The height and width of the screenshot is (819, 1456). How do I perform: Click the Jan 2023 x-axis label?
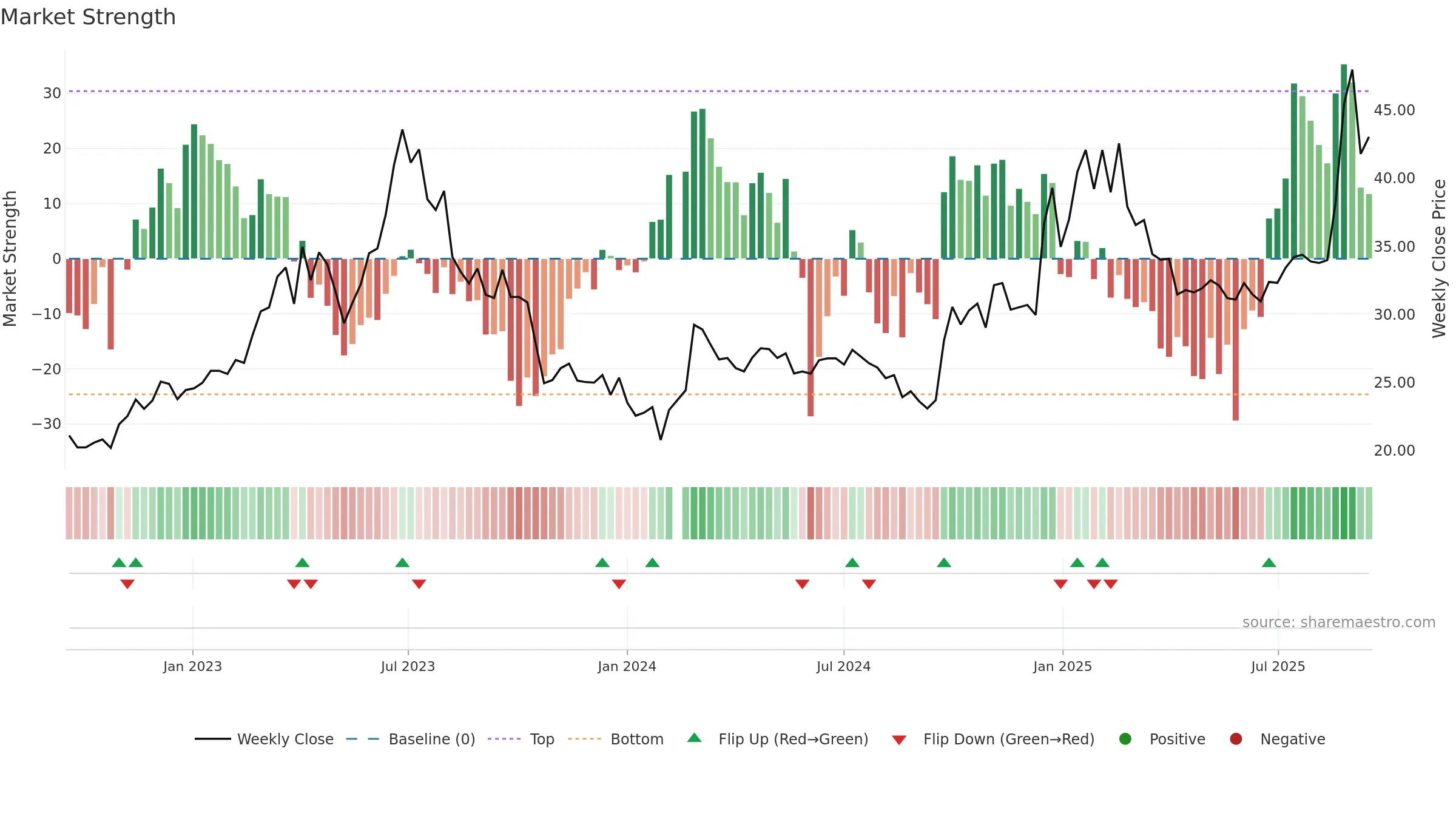192,666
